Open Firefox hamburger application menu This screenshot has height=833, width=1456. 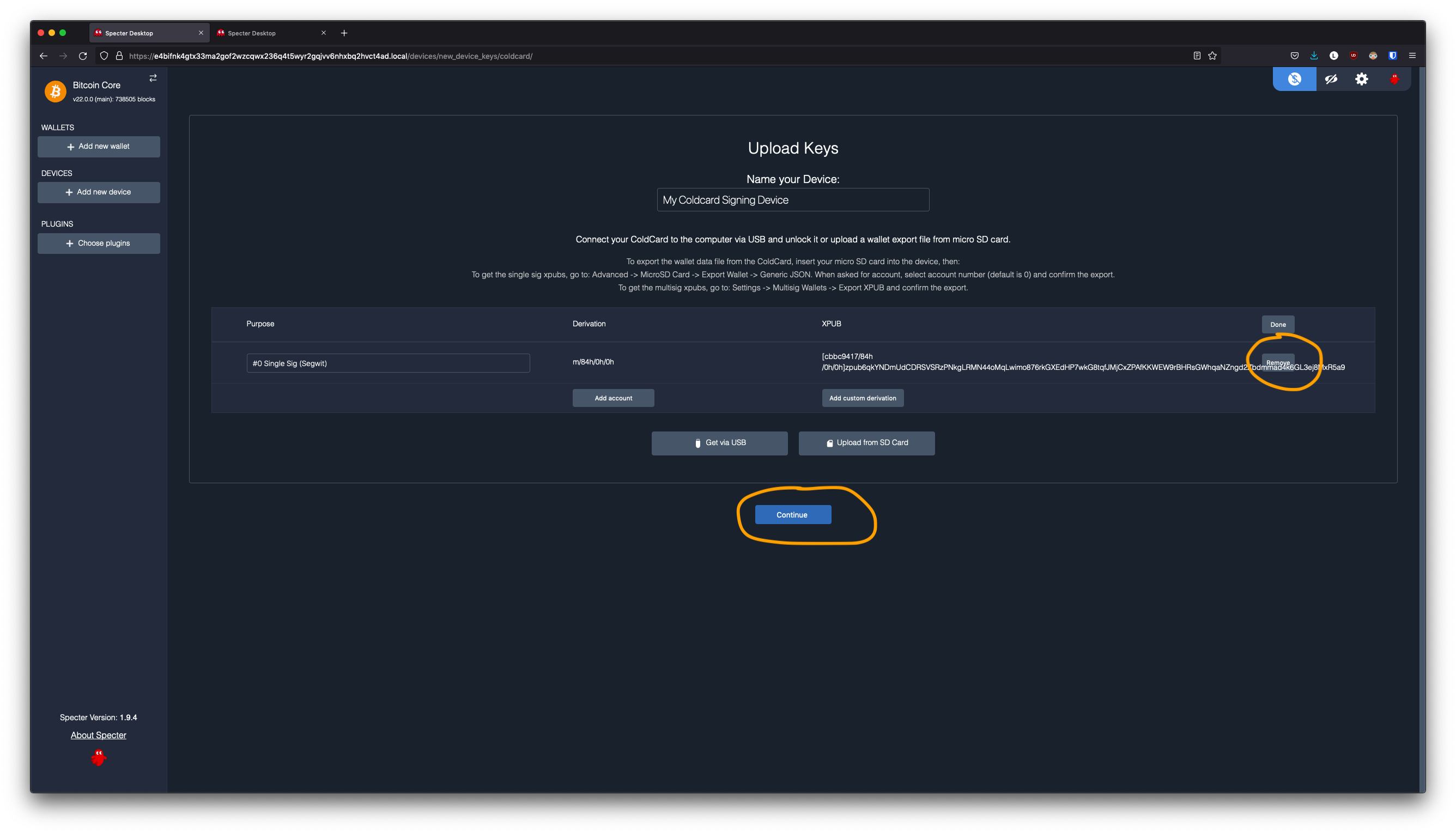(x=1412, y=56)
